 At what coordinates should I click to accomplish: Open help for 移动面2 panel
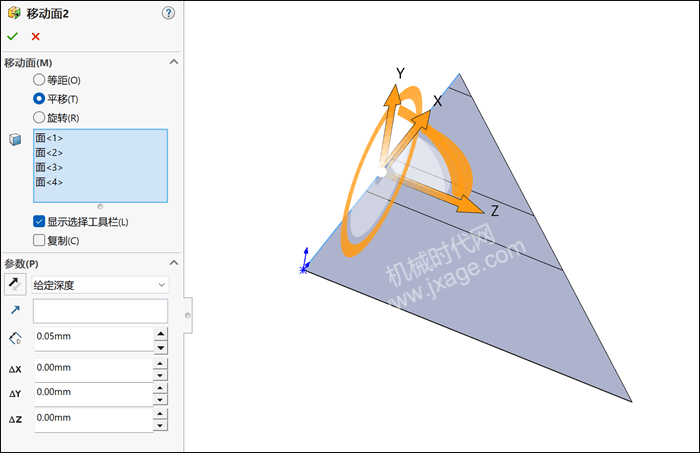[168, 13]
